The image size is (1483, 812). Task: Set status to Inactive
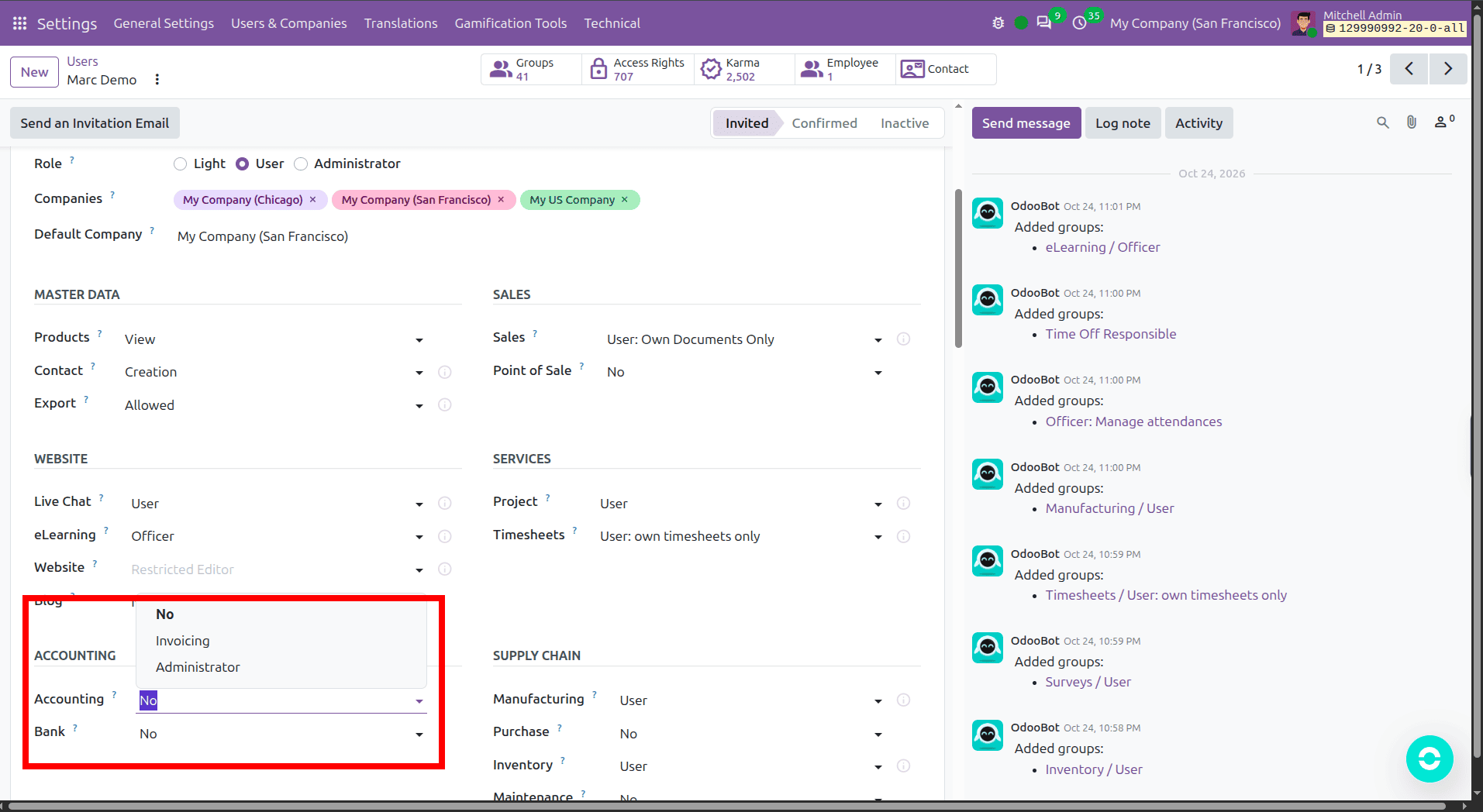[x=904, y=123]
